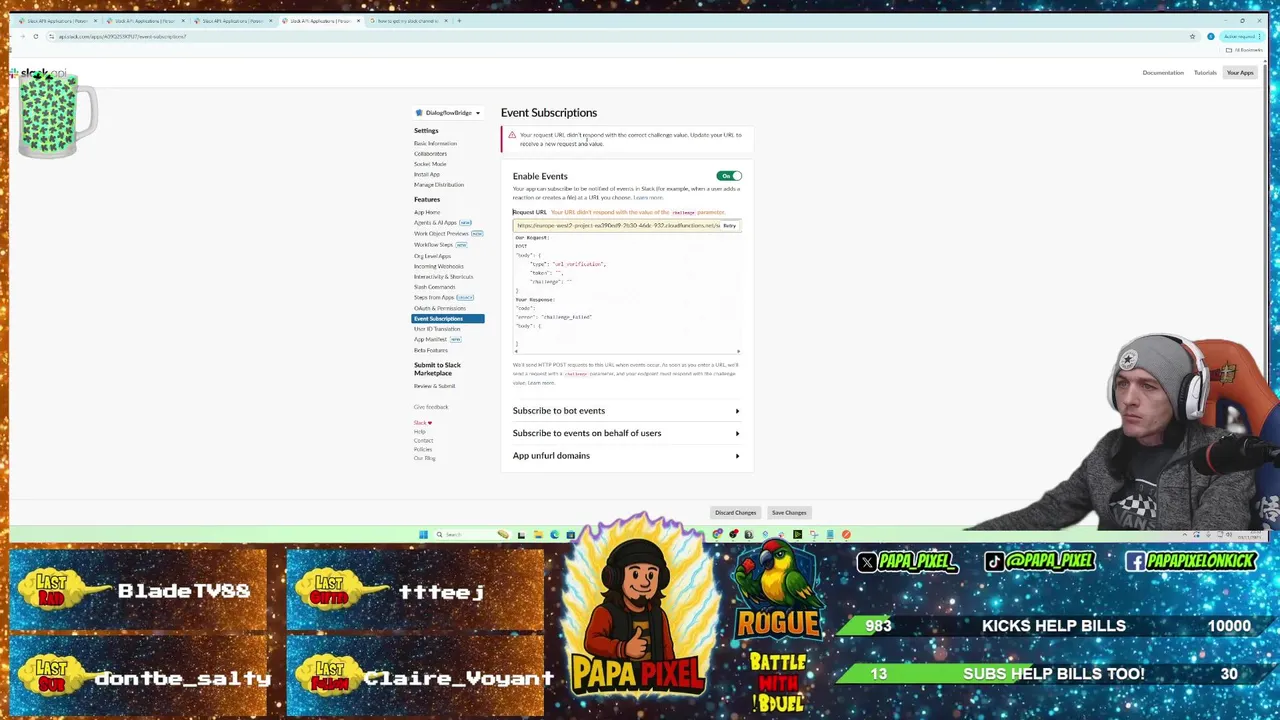This screenshot has height=720, width=1280.
Task: Click warning triangle icon in error banner
Action: point(512,135)
